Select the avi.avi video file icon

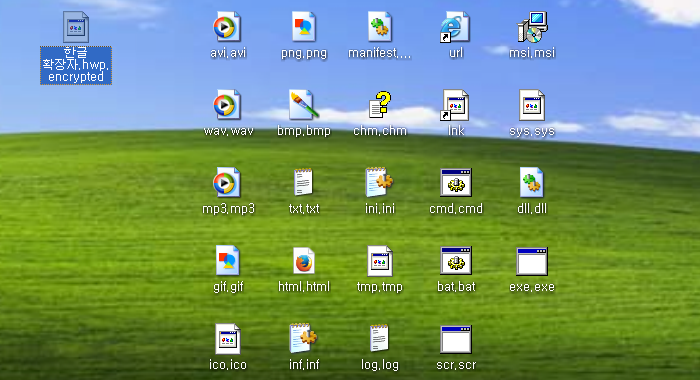(x=228, y=27)
